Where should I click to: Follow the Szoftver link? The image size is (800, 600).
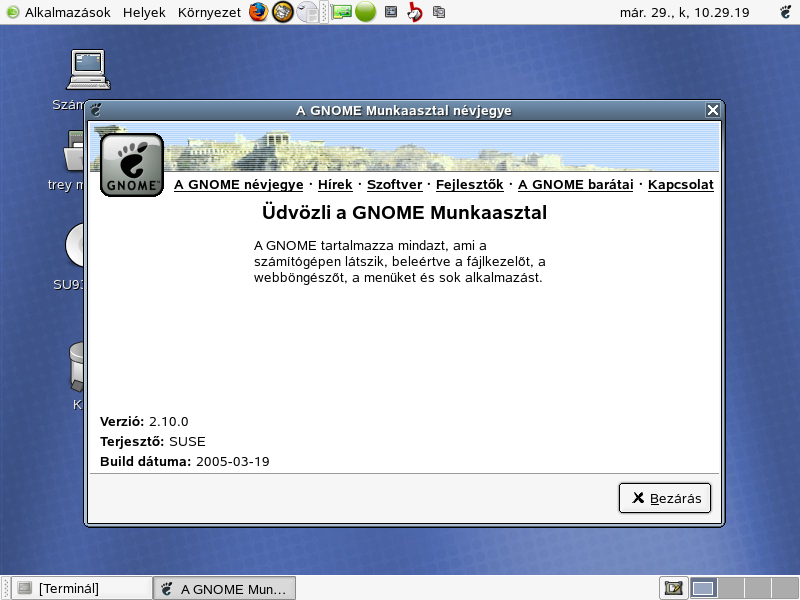coord(394,185)
